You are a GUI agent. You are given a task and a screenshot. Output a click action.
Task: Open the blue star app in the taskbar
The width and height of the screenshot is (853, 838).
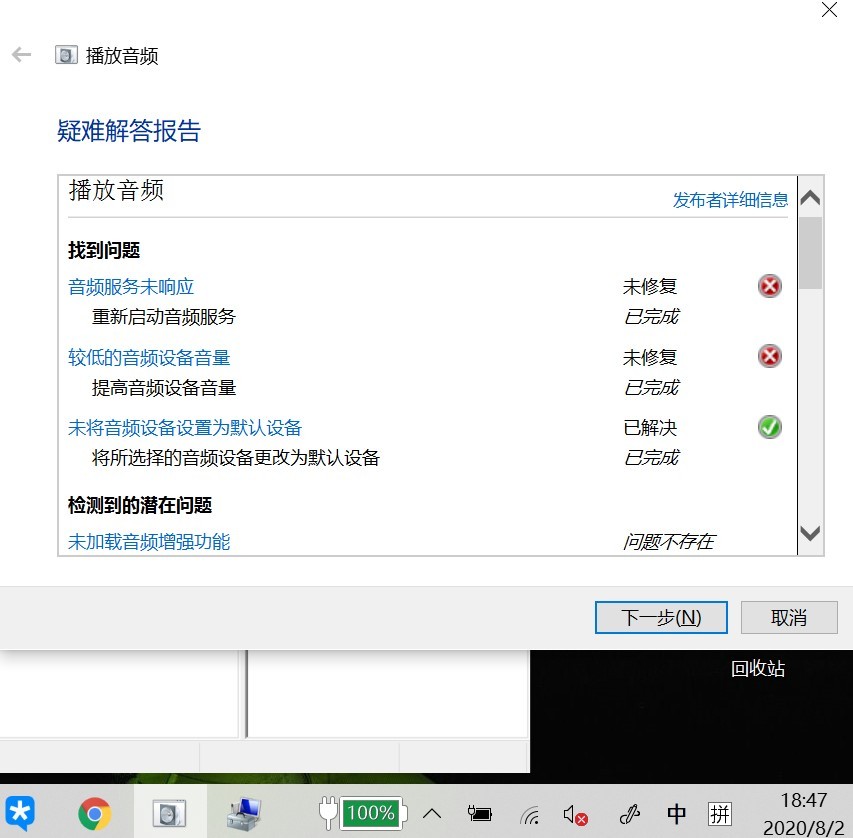click(20, 814)
